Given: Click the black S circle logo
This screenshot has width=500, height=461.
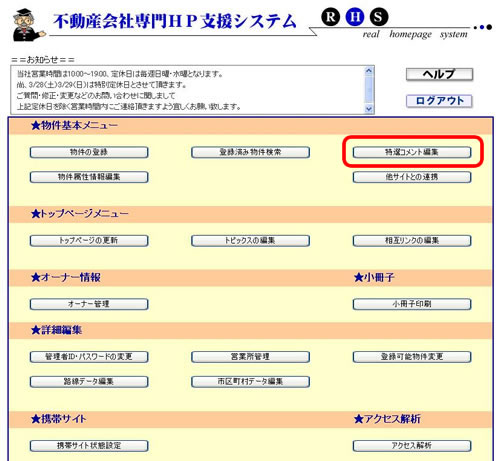Looking at the screenshot, I should [x=379, y=17].
